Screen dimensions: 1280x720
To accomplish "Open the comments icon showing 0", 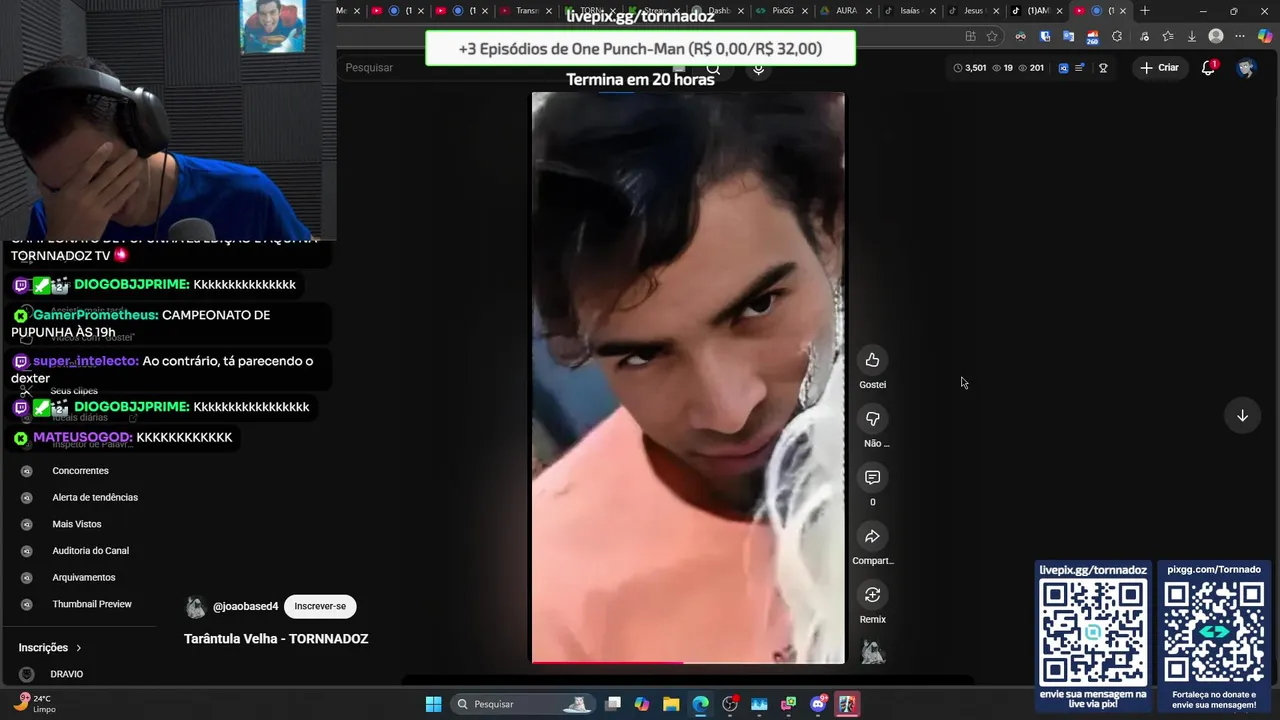I will click(x=872, y=478).
